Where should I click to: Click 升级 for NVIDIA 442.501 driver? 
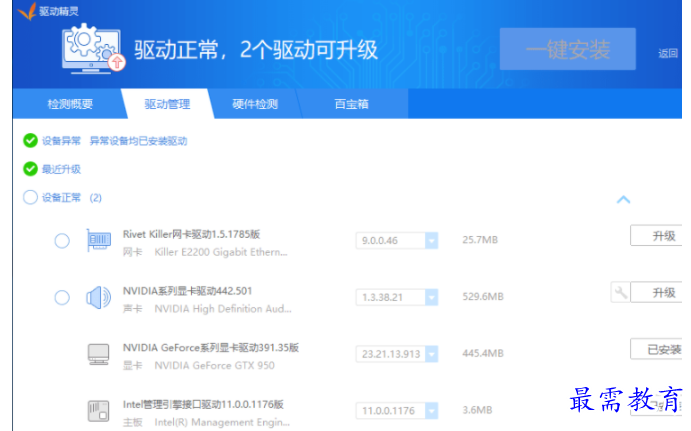click(x=656, y=292)
